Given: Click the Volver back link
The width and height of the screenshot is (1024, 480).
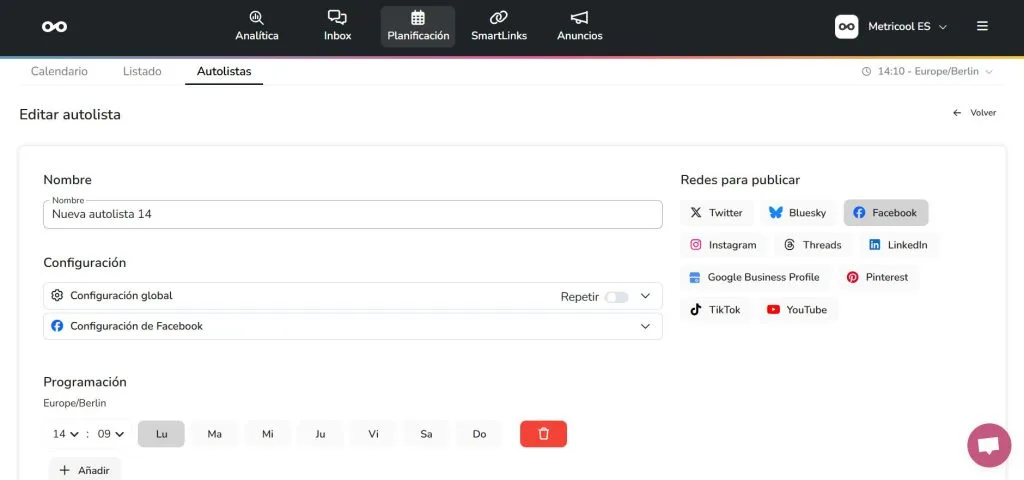Looking at the screenshot, I should click(x=974, y=113).
